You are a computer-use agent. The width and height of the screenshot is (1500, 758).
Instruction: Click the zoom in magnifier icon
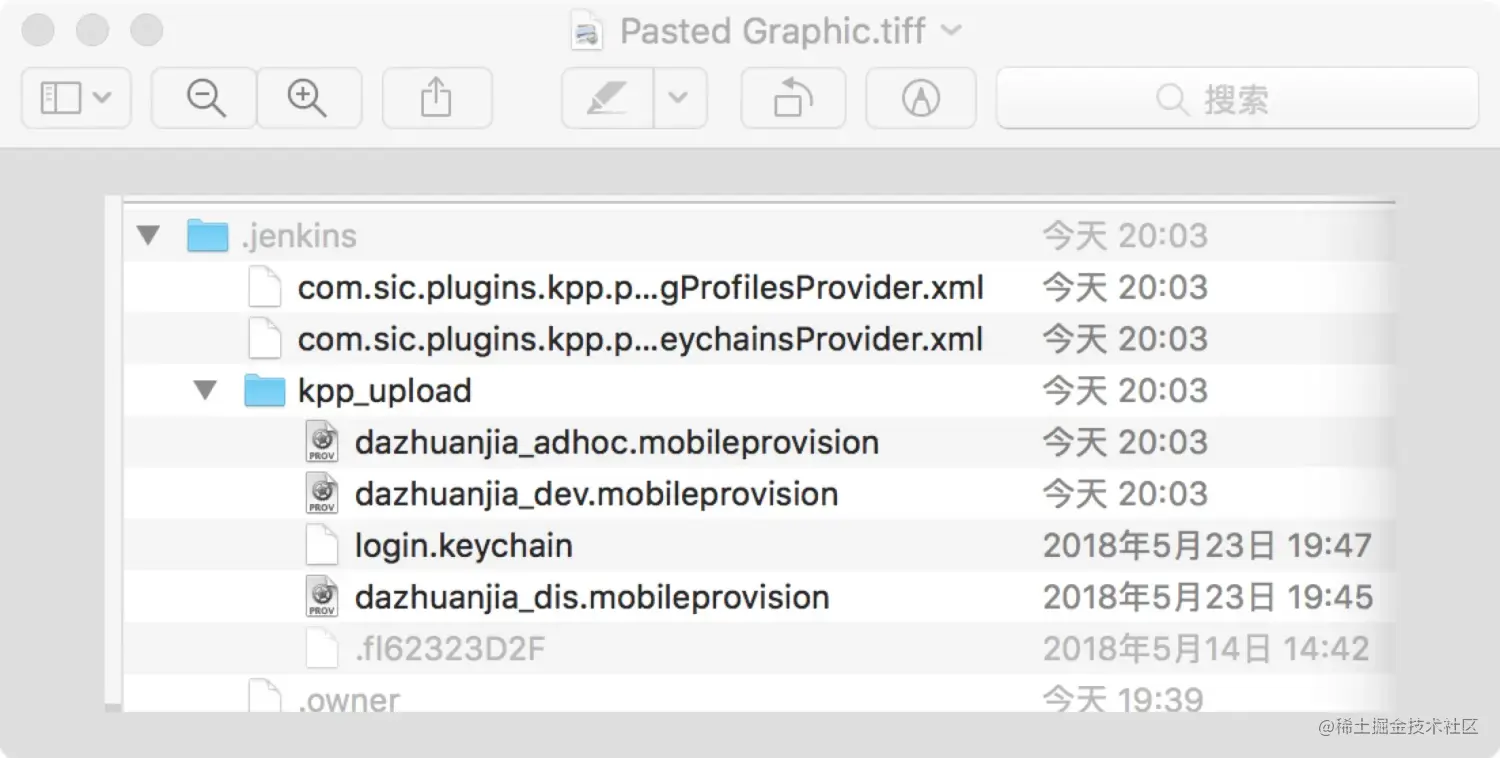pyautogui.click(x=308, y=98)
